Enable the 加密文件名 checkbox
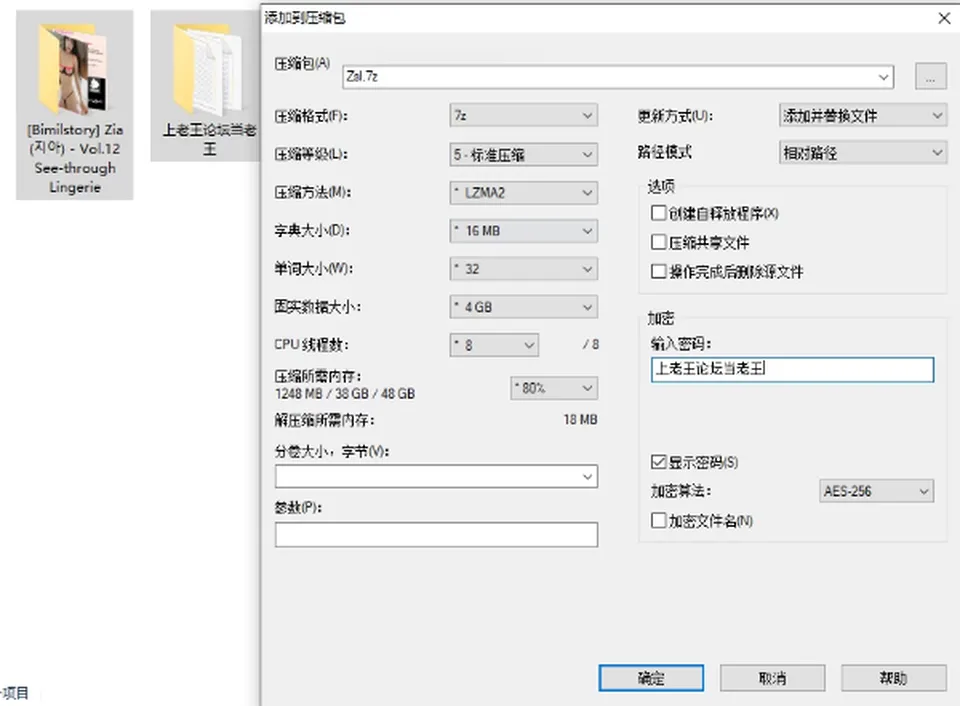 (659, 520)
